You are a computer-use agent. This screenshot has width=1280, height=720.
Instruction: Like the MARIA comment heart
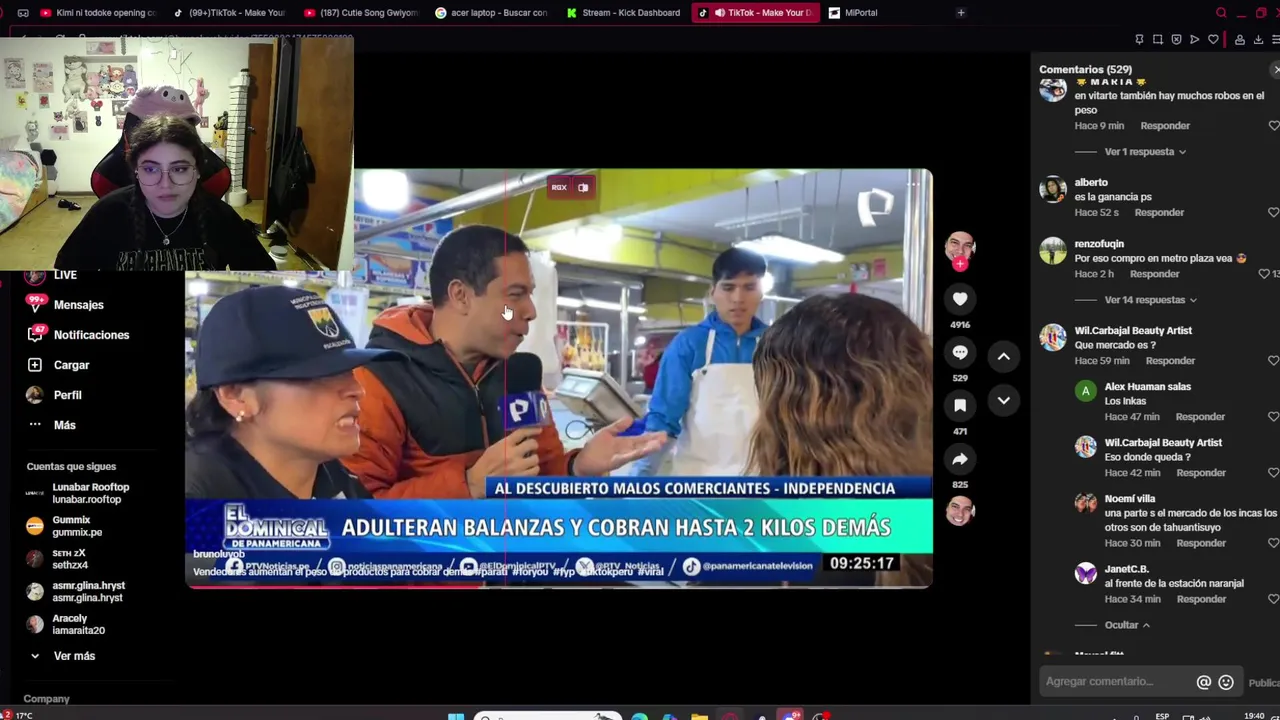click(1273, 126)
